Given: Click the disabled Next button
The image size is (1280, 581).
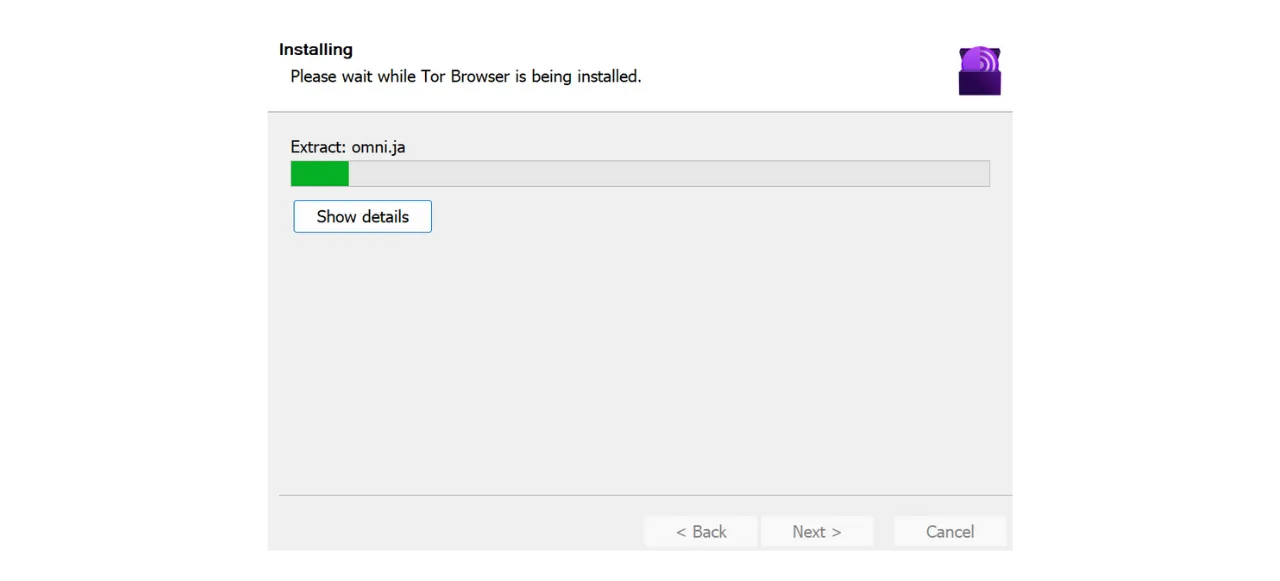Looking at the screenshot, I should (x=816, y=531).
